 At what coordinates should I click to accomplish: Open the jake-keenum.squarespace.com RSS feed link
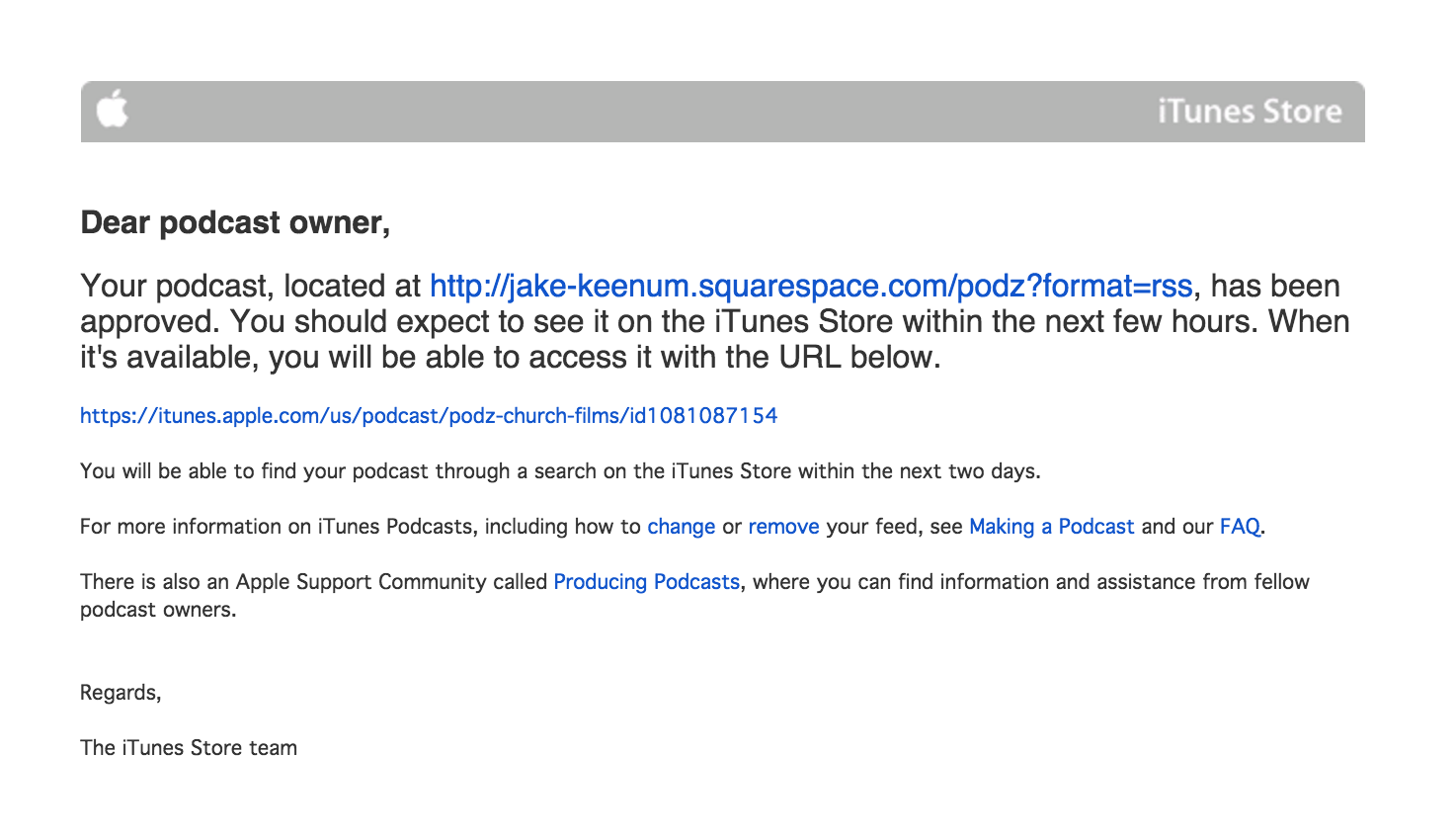[811, 286]
